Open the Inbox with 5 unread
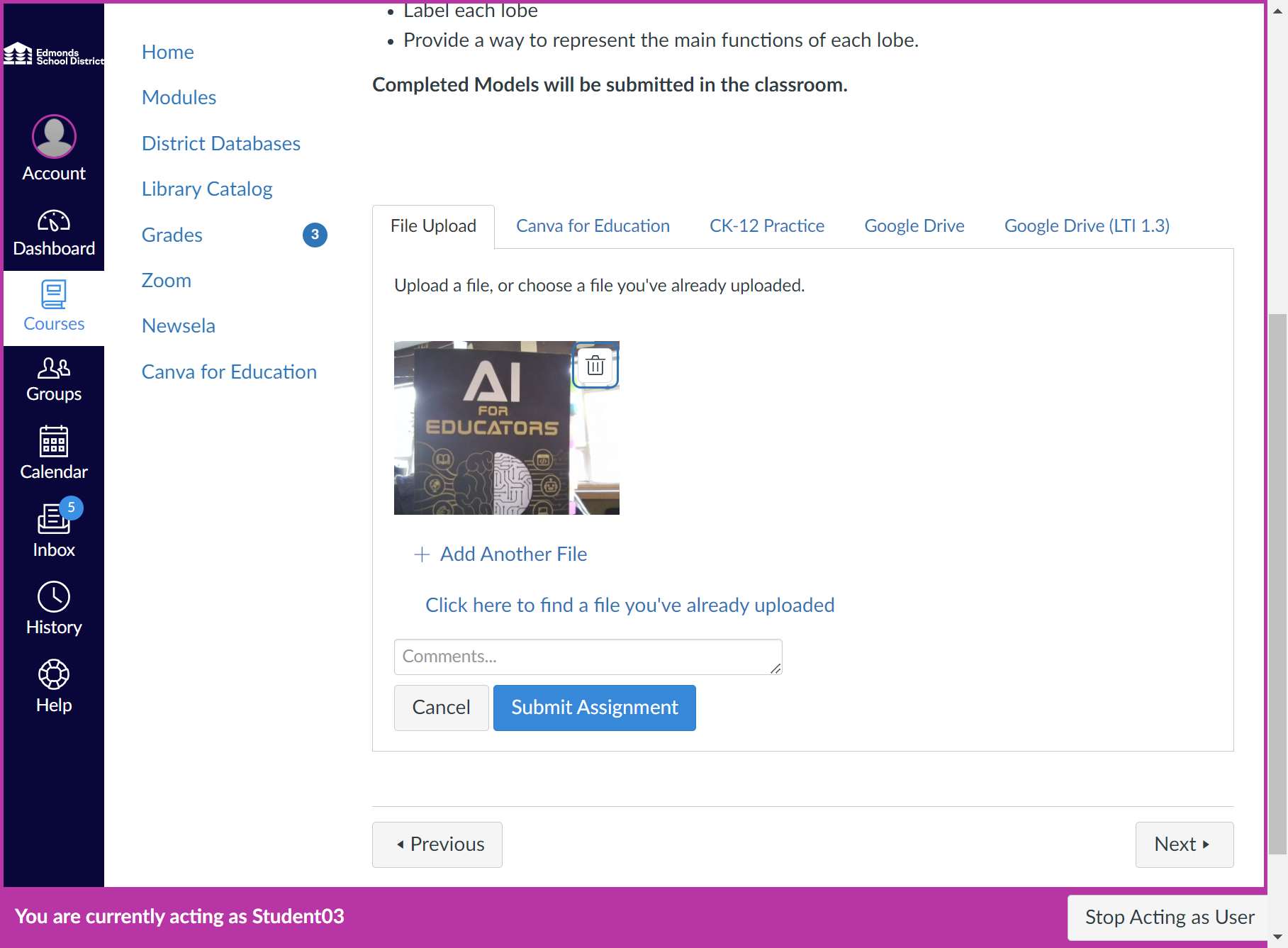The width and height of the screenshot is (1288, 948). (x=54, y=530)
